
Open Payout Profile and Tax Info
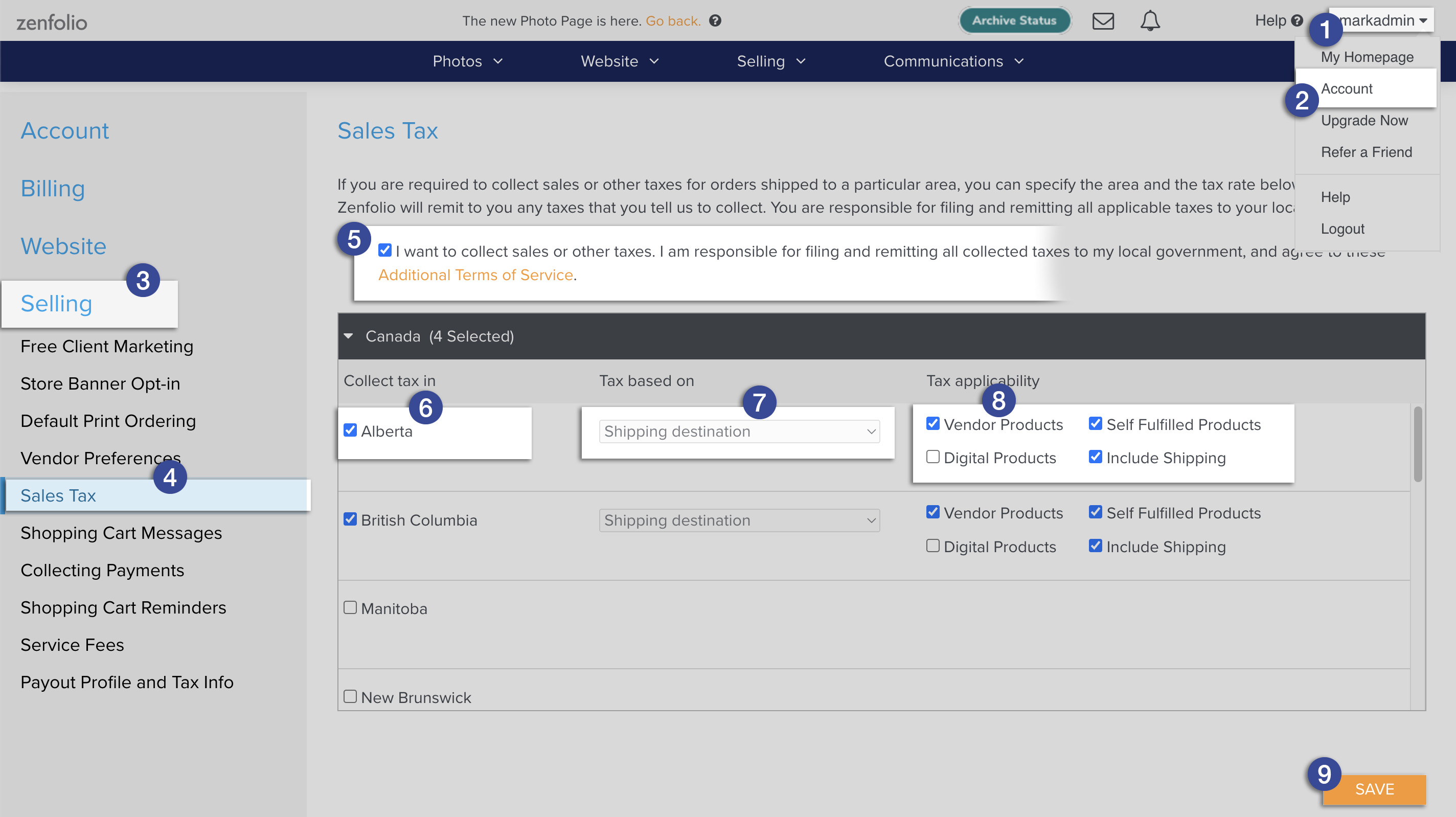coord(127,682)
